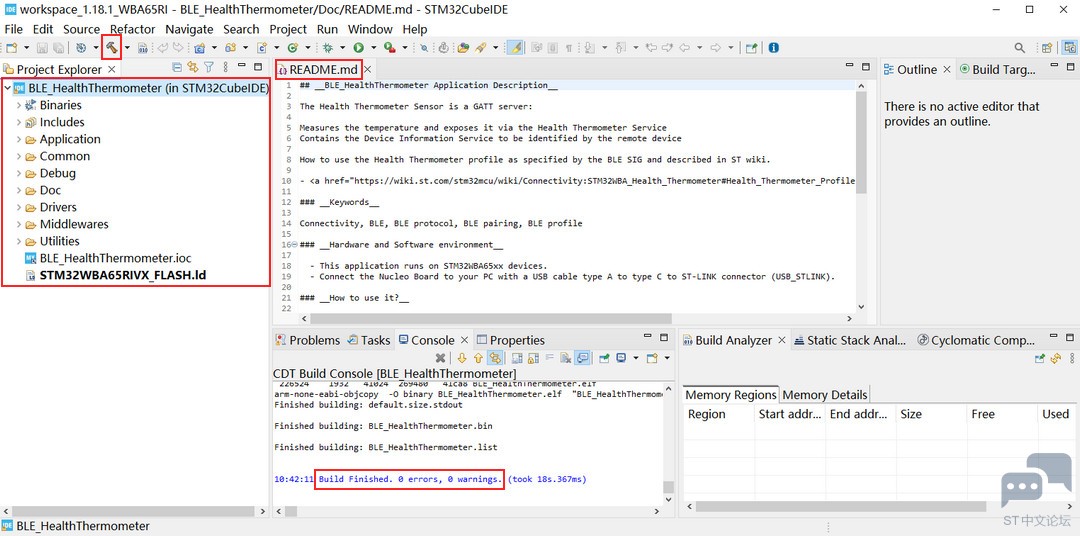The width and height of the screenshot is (1080, 536).
Task: Click the Pin Editor icon in the toolbar
Action: pyautogui.click(x=751, y=48)
